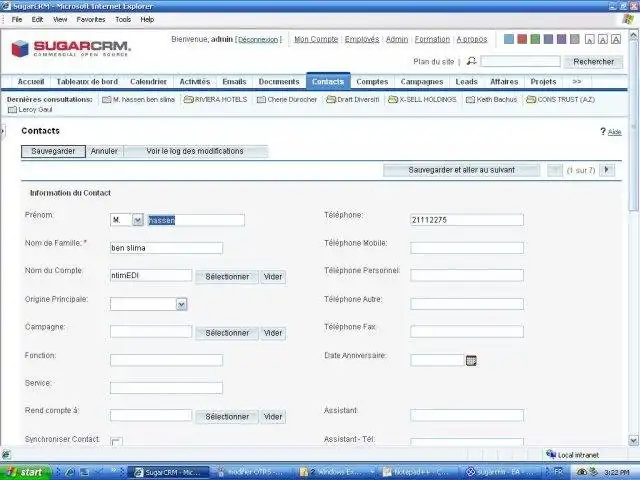The image size is (640, 480).
Task: Select the green theme color swatch
Action: pyautogui.click(x=535, y=39)
